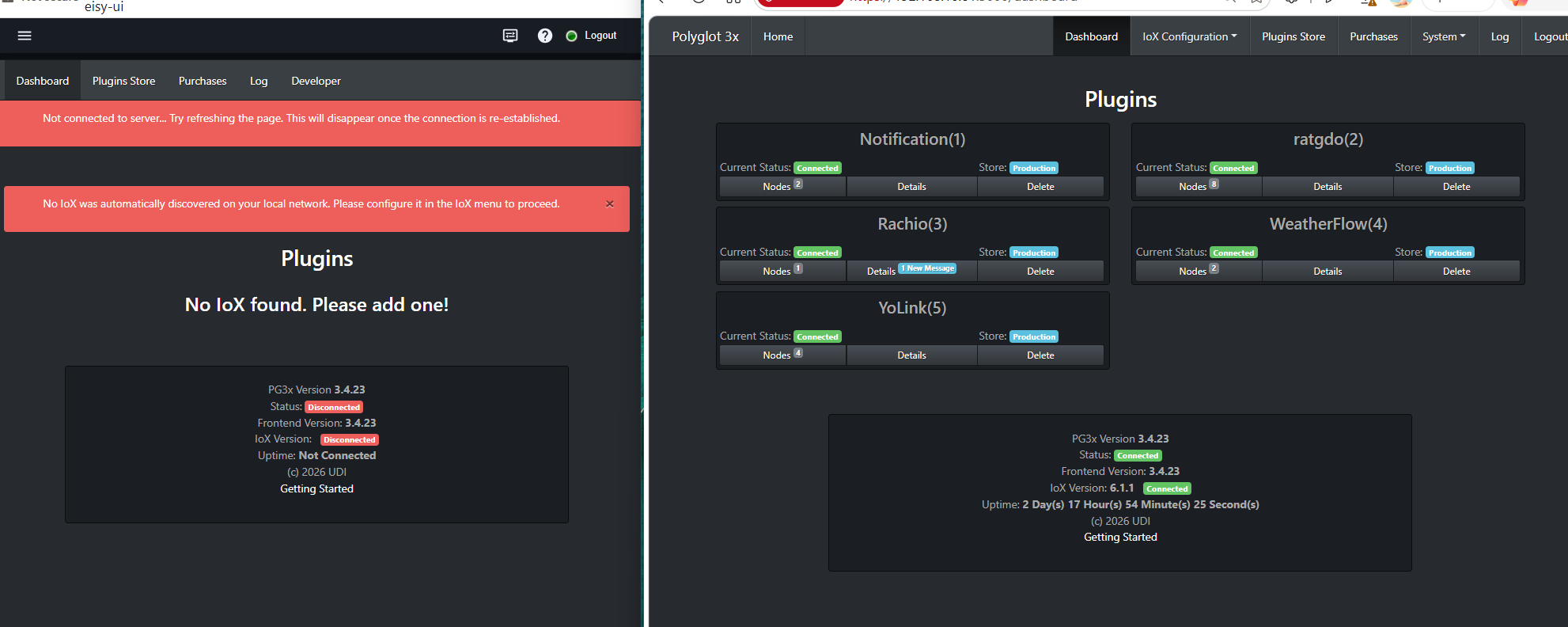The height and width of the screenshot is (627, 1568).
Task: Open Getting Started link in eisy-ui footer
Action: click(316, 488)
